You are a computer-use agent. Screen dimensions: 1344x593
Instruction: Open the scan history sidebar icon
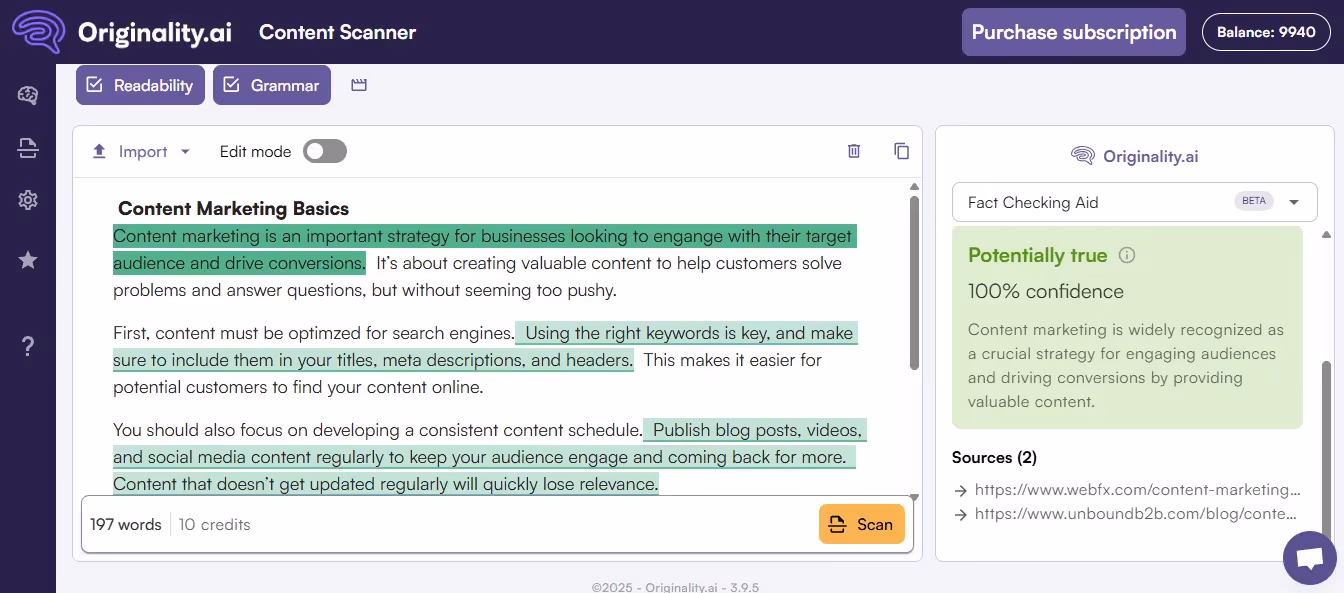tap(28, 149)
